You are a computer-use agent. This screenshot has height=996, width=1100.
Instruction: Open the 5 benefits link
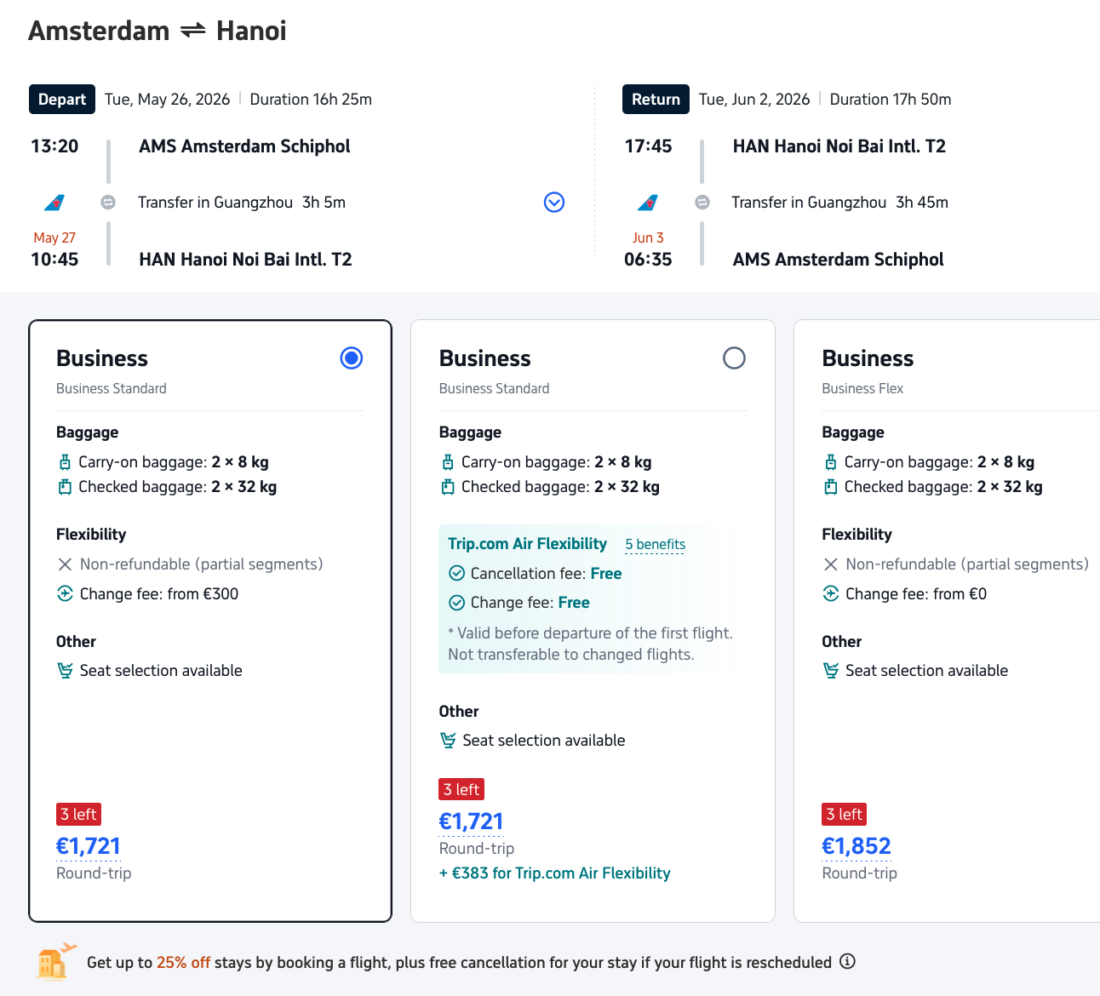655,545
